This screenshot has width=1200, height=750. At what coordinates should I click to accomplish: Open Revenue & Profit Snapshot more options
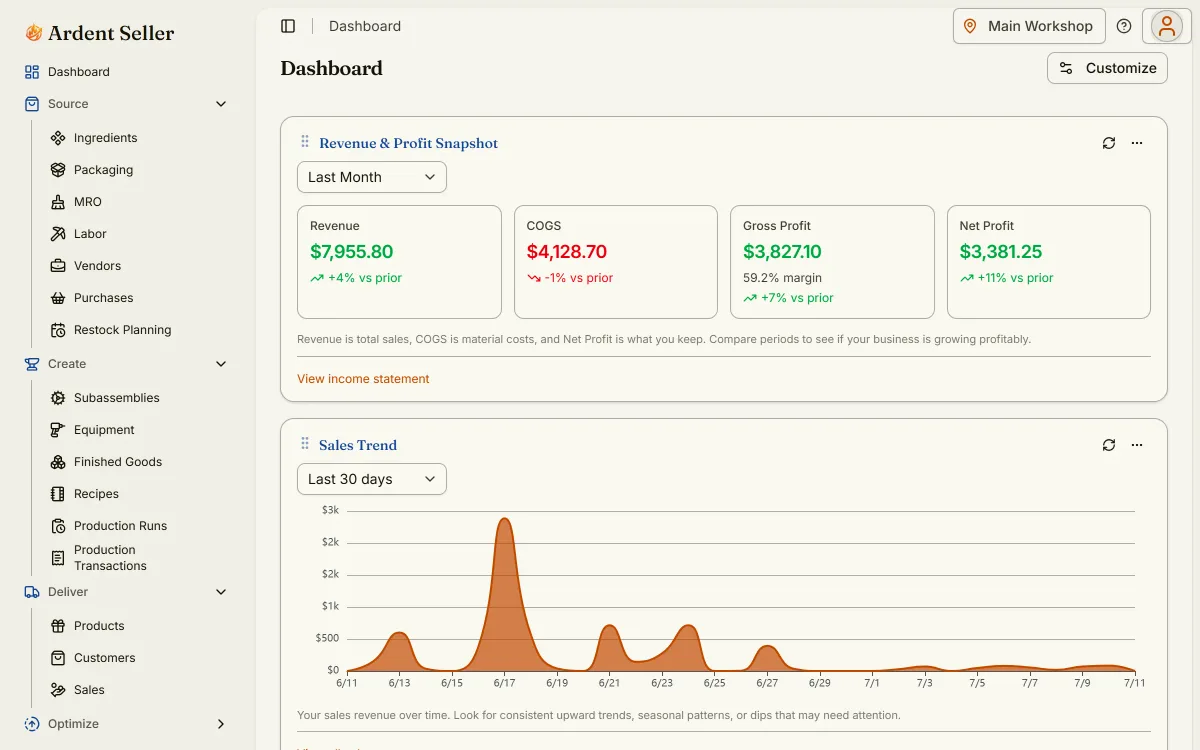1137,143
